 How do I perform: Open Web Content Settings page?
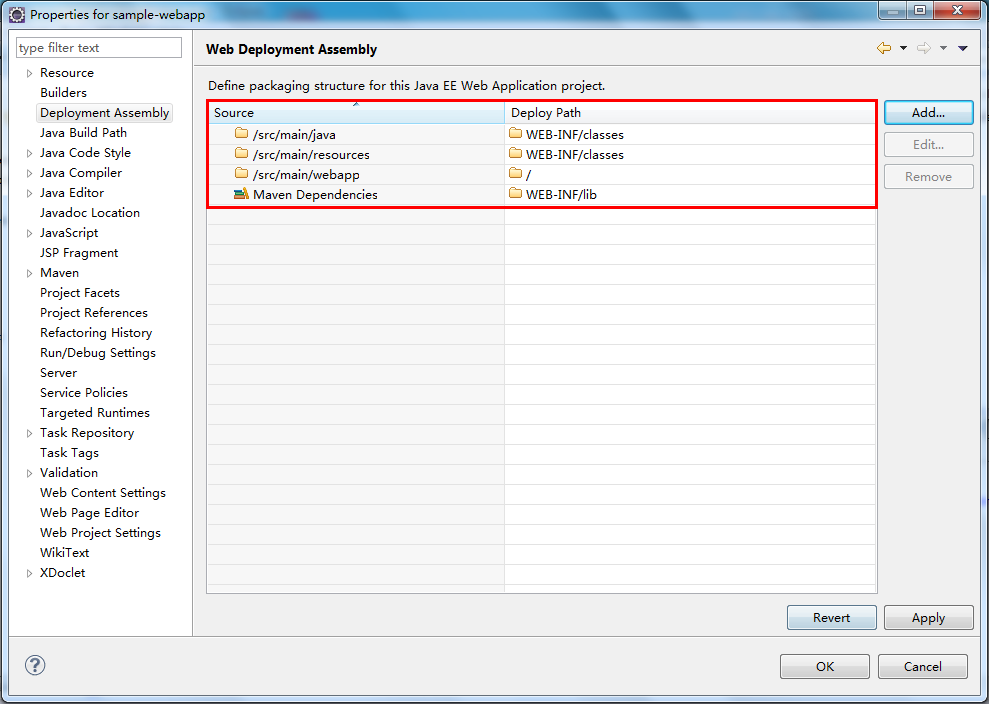103,493
